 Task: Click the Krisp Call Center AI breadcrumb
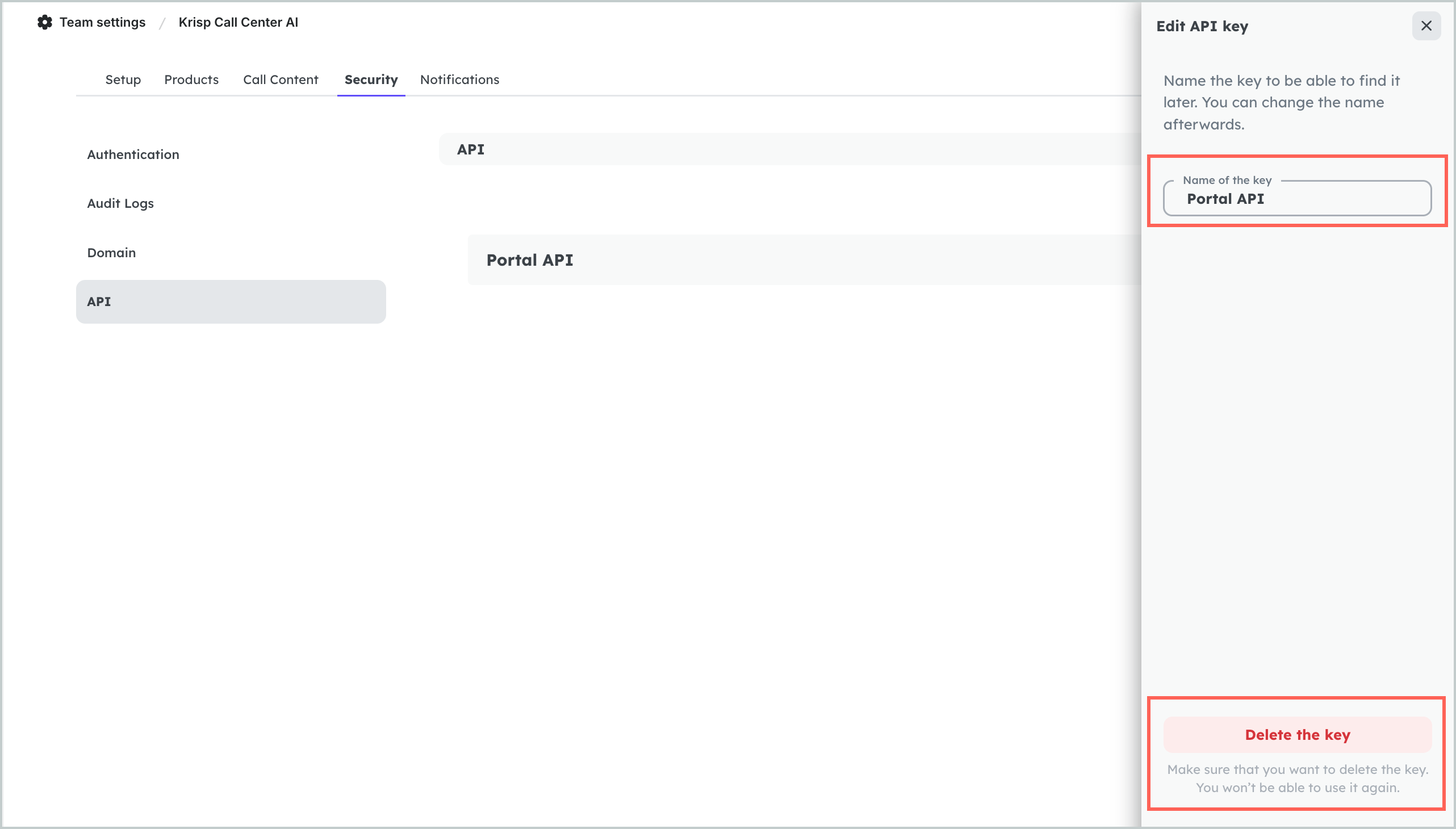point(238,22)
